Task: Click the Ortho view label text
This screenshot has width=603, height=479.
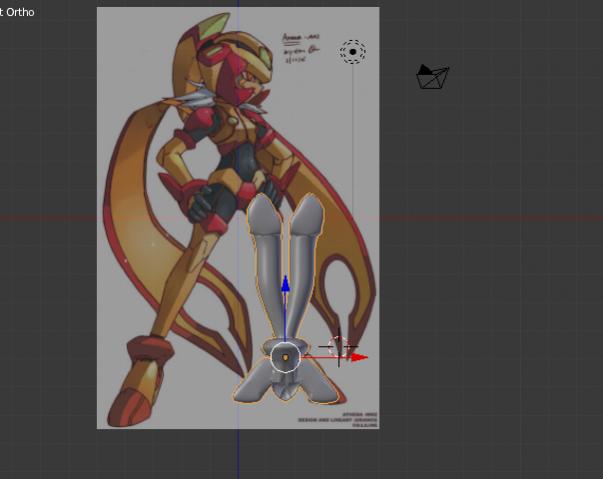Action: tap(17, 12)
